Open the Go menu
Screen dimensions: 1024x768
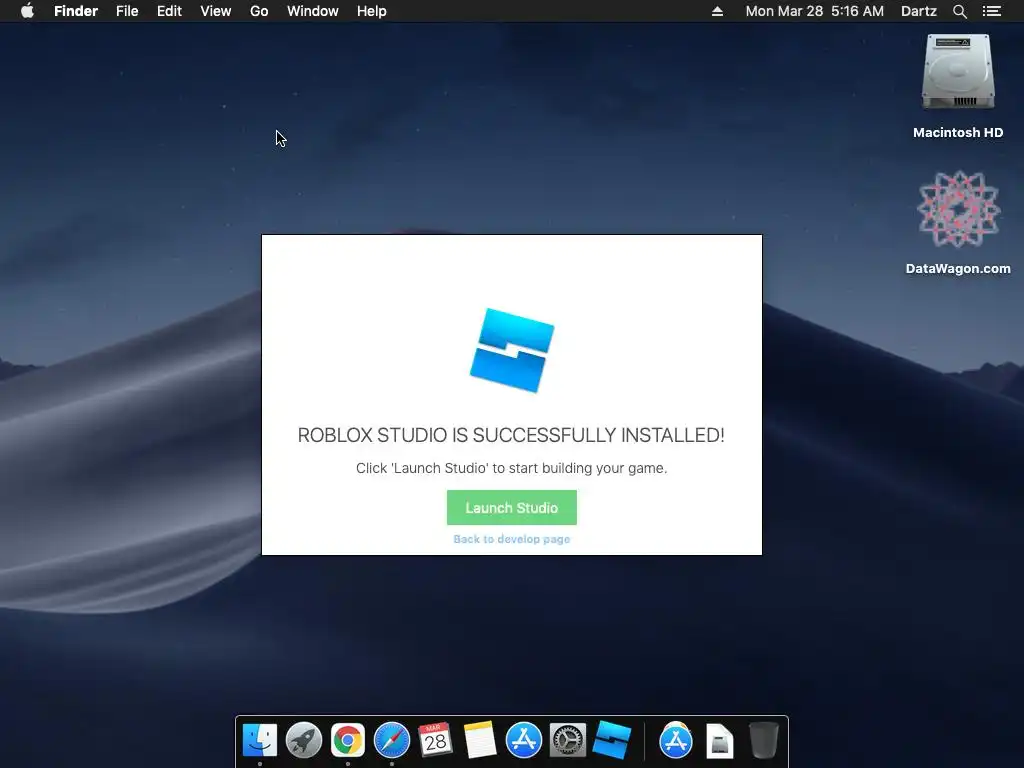pos(259,11)
